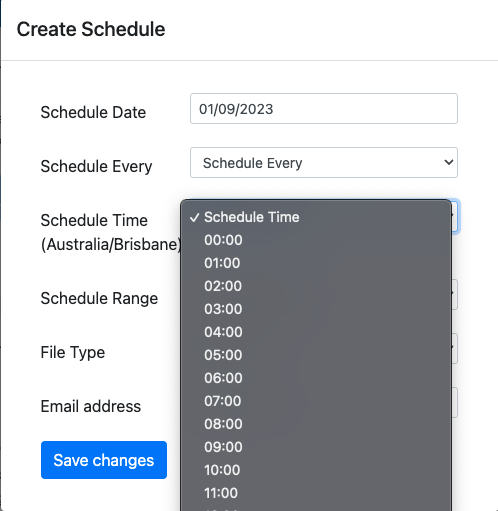
Task: Set schedule time to 07:00
Action: [x=316, y=401]
